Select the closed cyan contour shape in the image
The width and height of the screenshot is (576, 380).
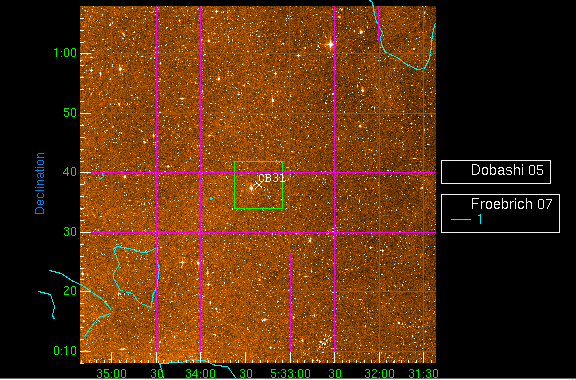pyautogui.click(x=136, y=276)
